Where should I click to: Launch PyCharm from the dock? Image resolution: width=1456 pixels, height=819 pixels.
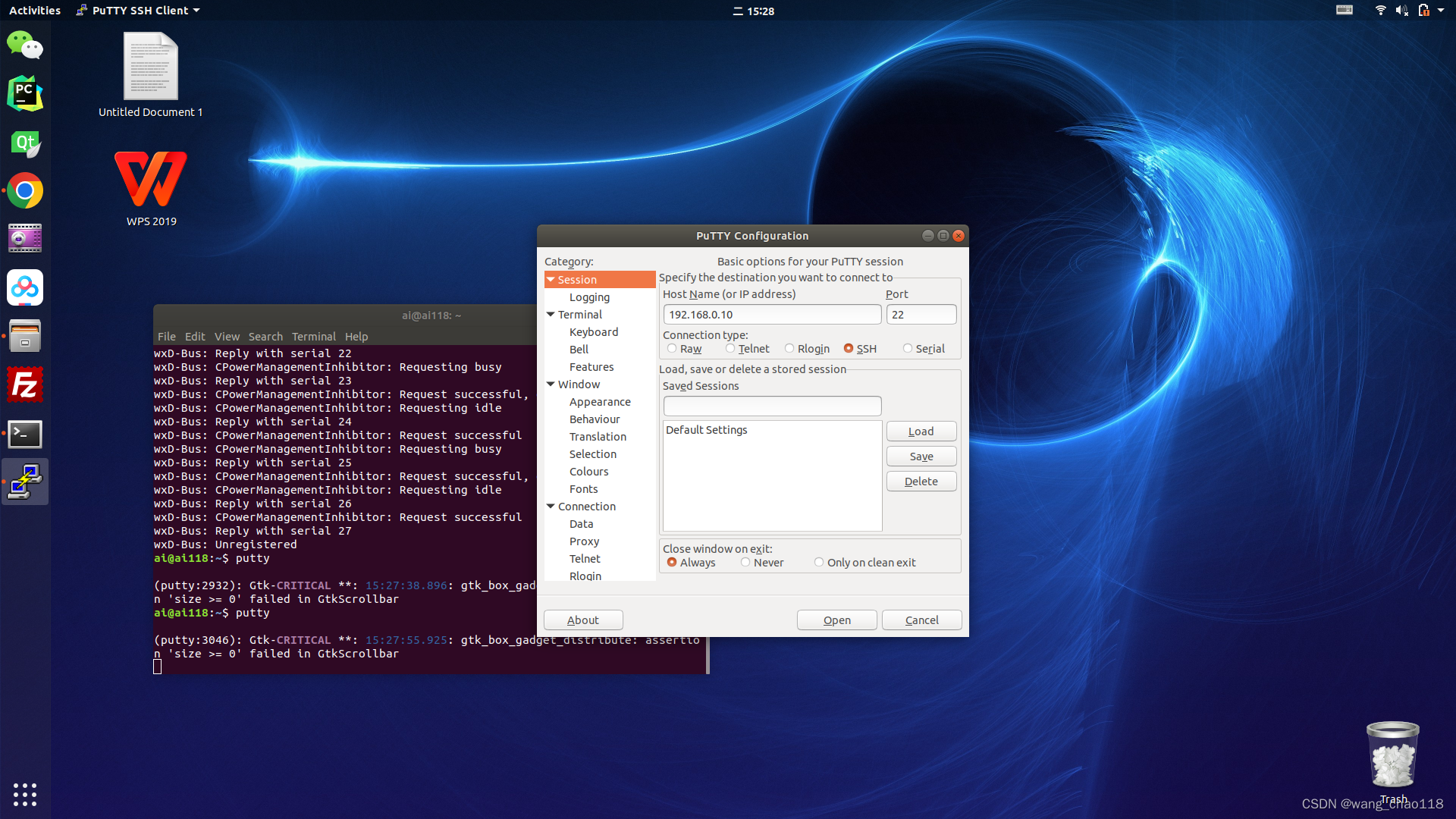pyautogui.click(x=25, y=93)
